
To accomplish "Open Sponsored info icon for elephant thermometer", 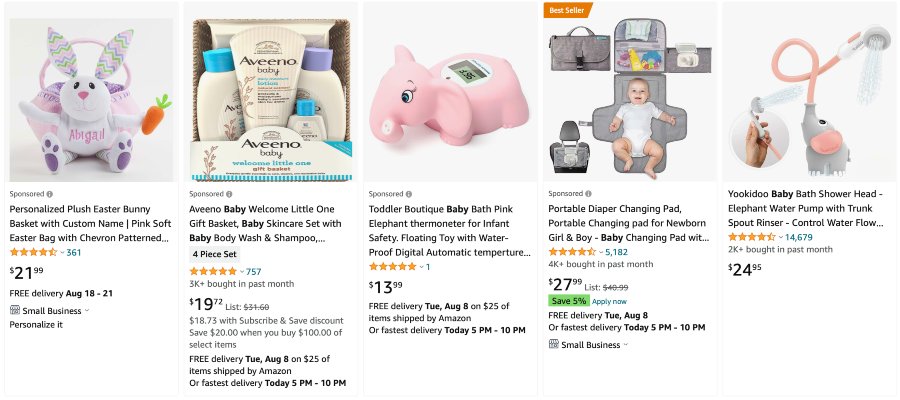I will 409,193.
